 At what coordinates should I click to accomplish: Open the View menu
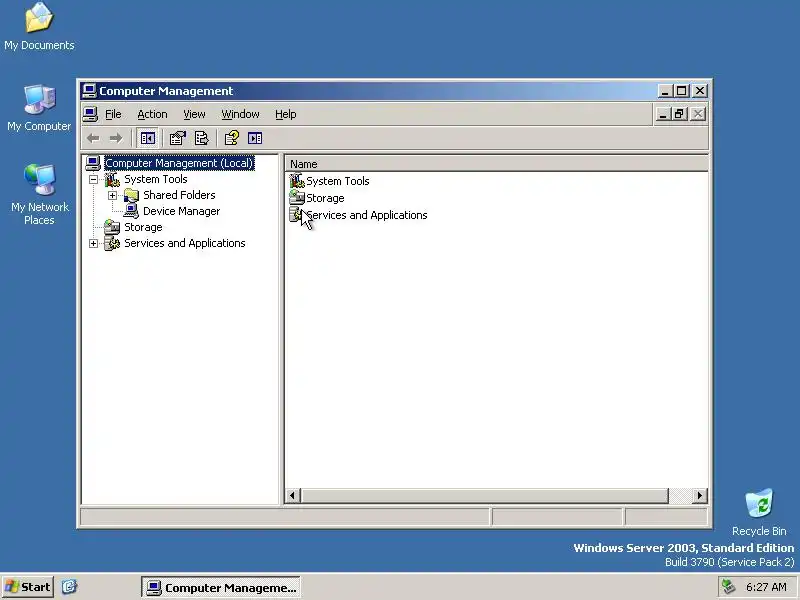(x=194, y=114)
